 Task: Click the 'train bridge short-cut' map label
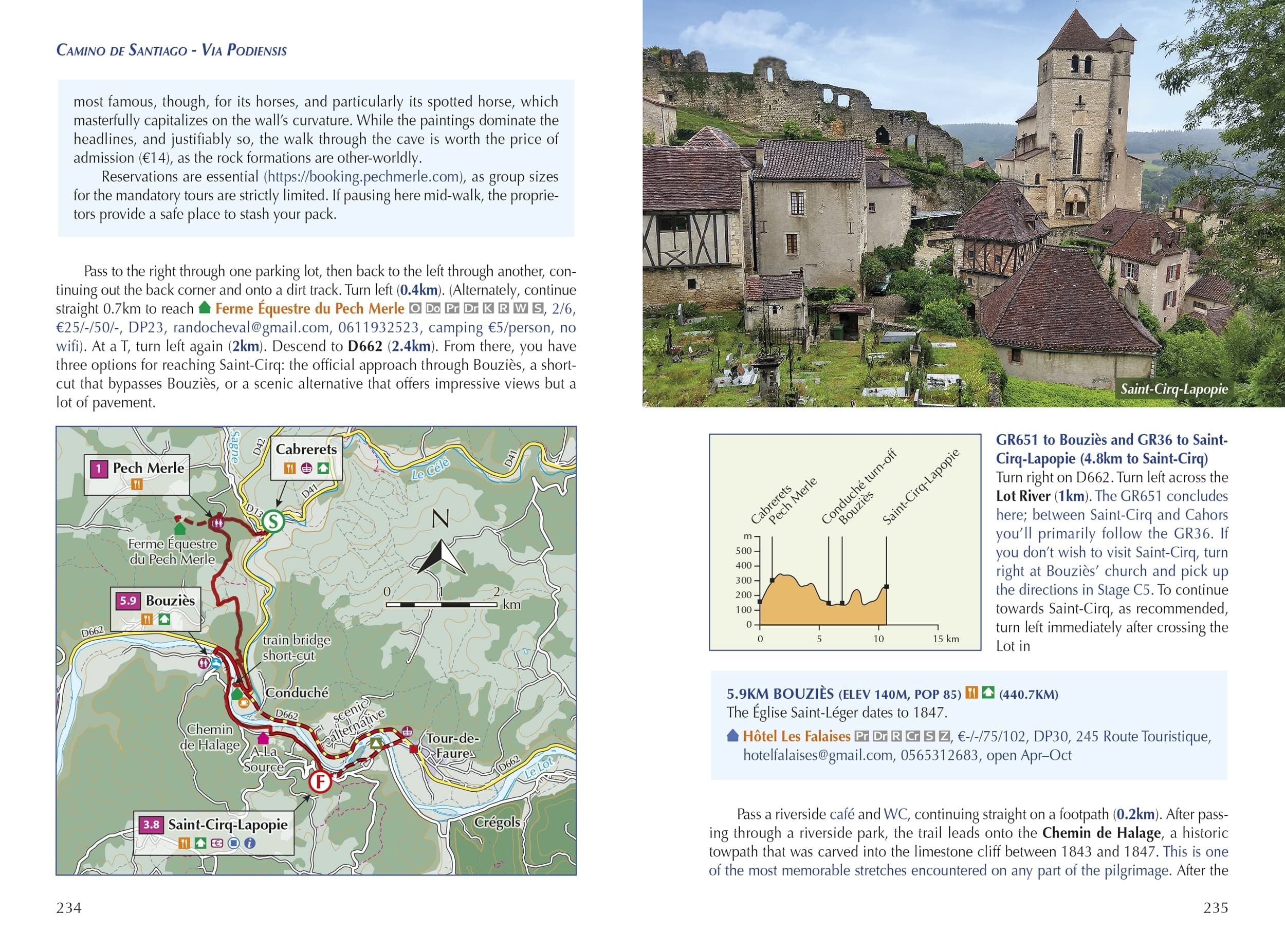(x=296, y=648)
